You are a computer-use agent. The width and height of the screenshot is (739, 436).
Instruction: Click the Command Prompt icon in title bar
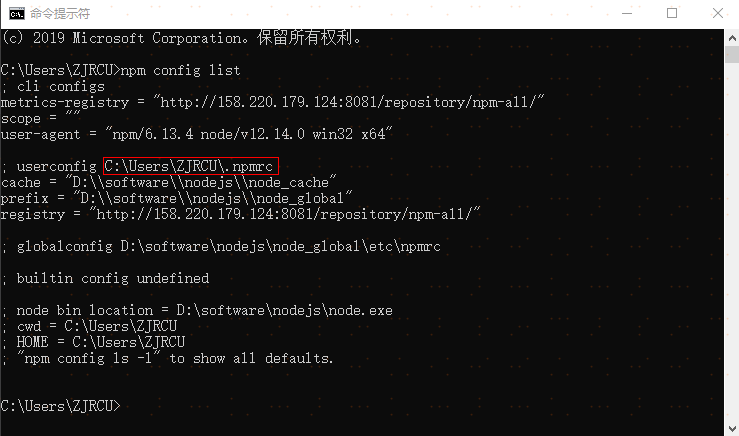coord(16,14)
